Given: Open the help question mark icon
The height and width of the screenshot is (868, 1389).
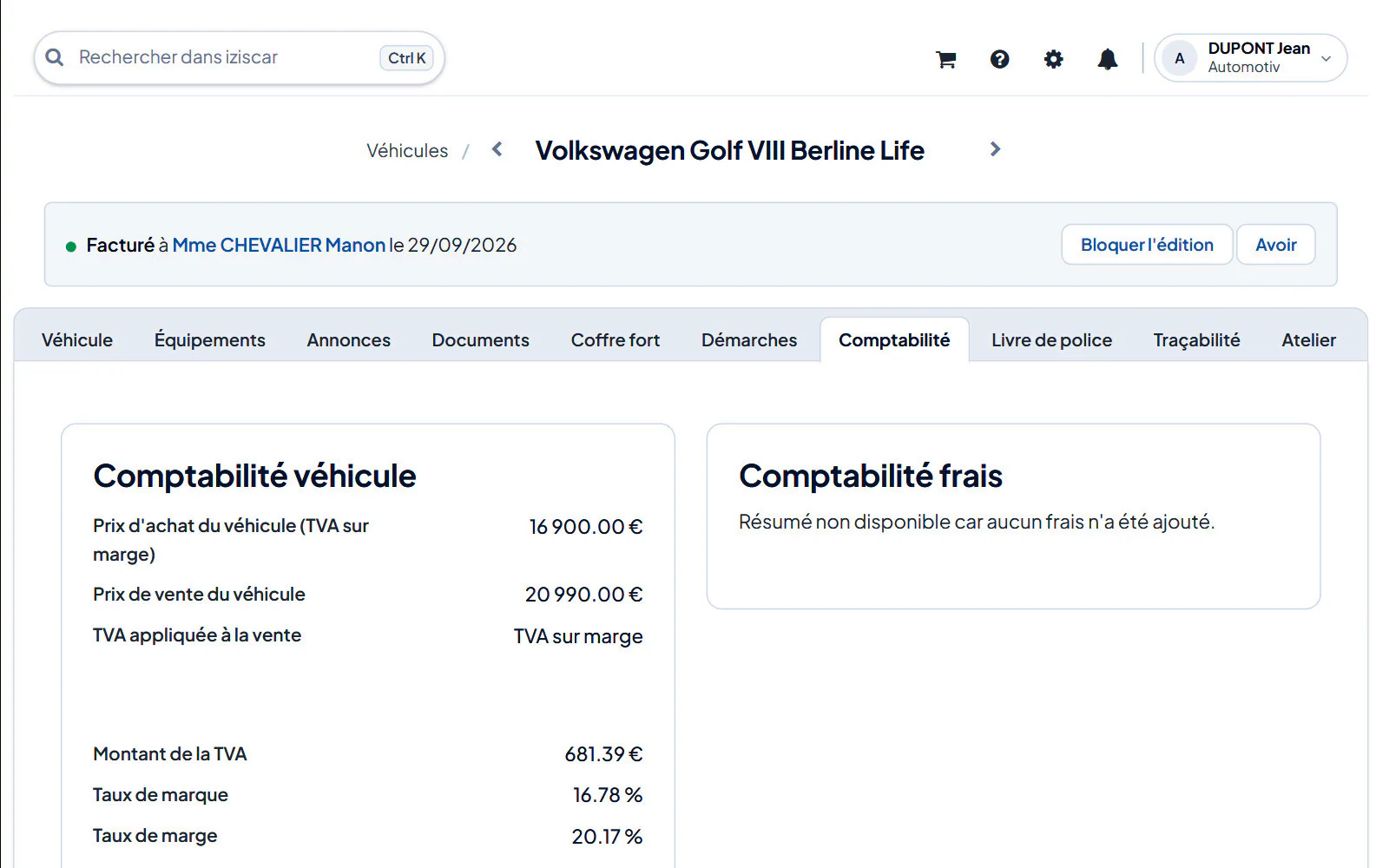Looking at the screenshot, I should [1000, 59].
